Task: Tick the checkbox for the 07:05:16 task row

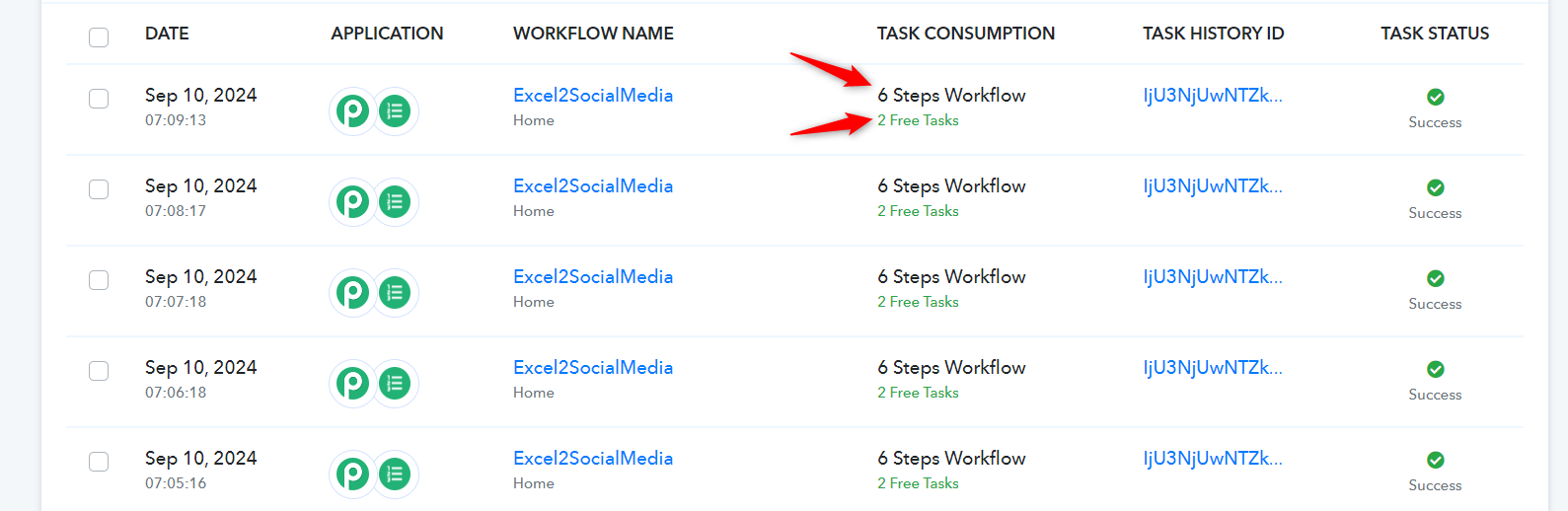Action: coord(99,462)
